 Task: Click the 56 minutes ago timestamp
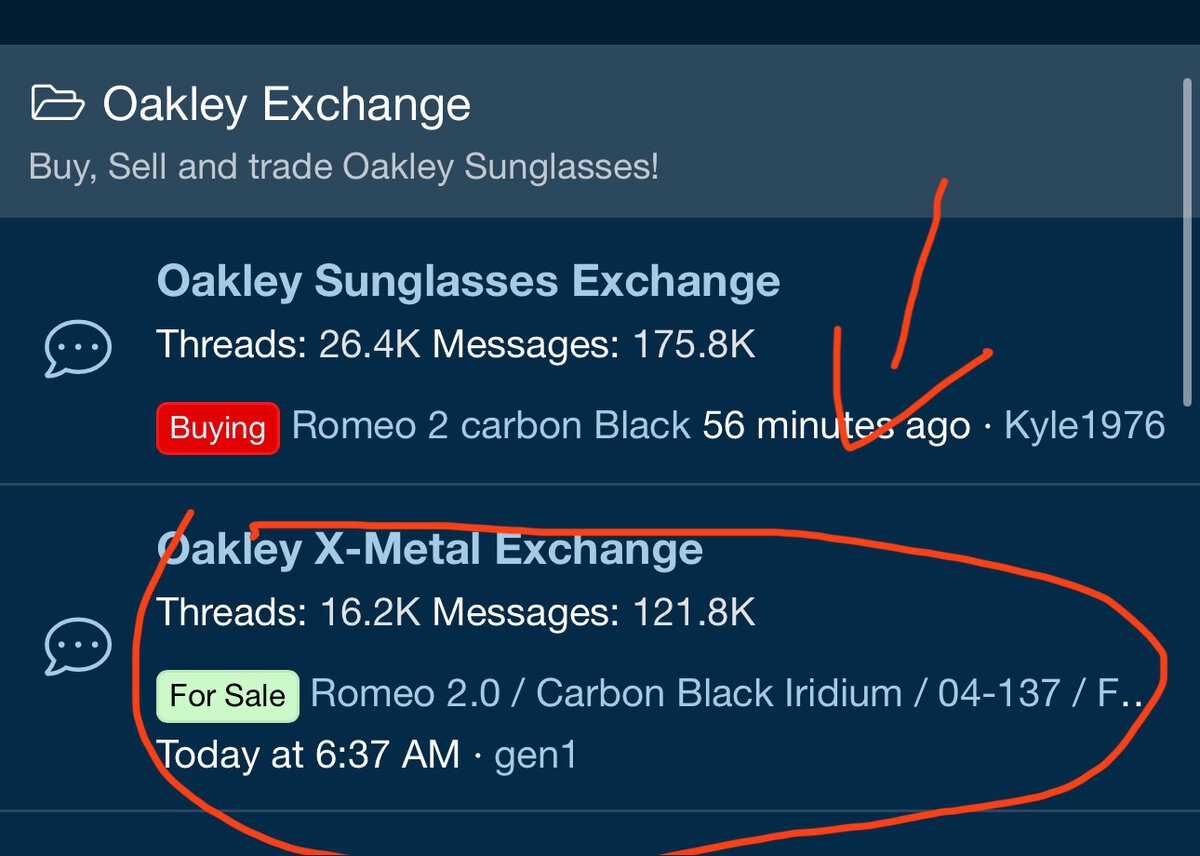(x=836, y=426)
